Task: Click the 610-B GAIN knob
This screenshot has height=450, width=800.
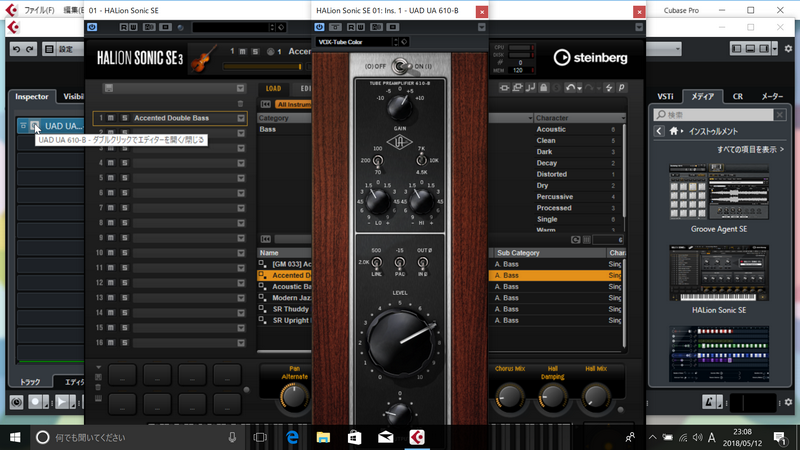Action: point(399,106)
